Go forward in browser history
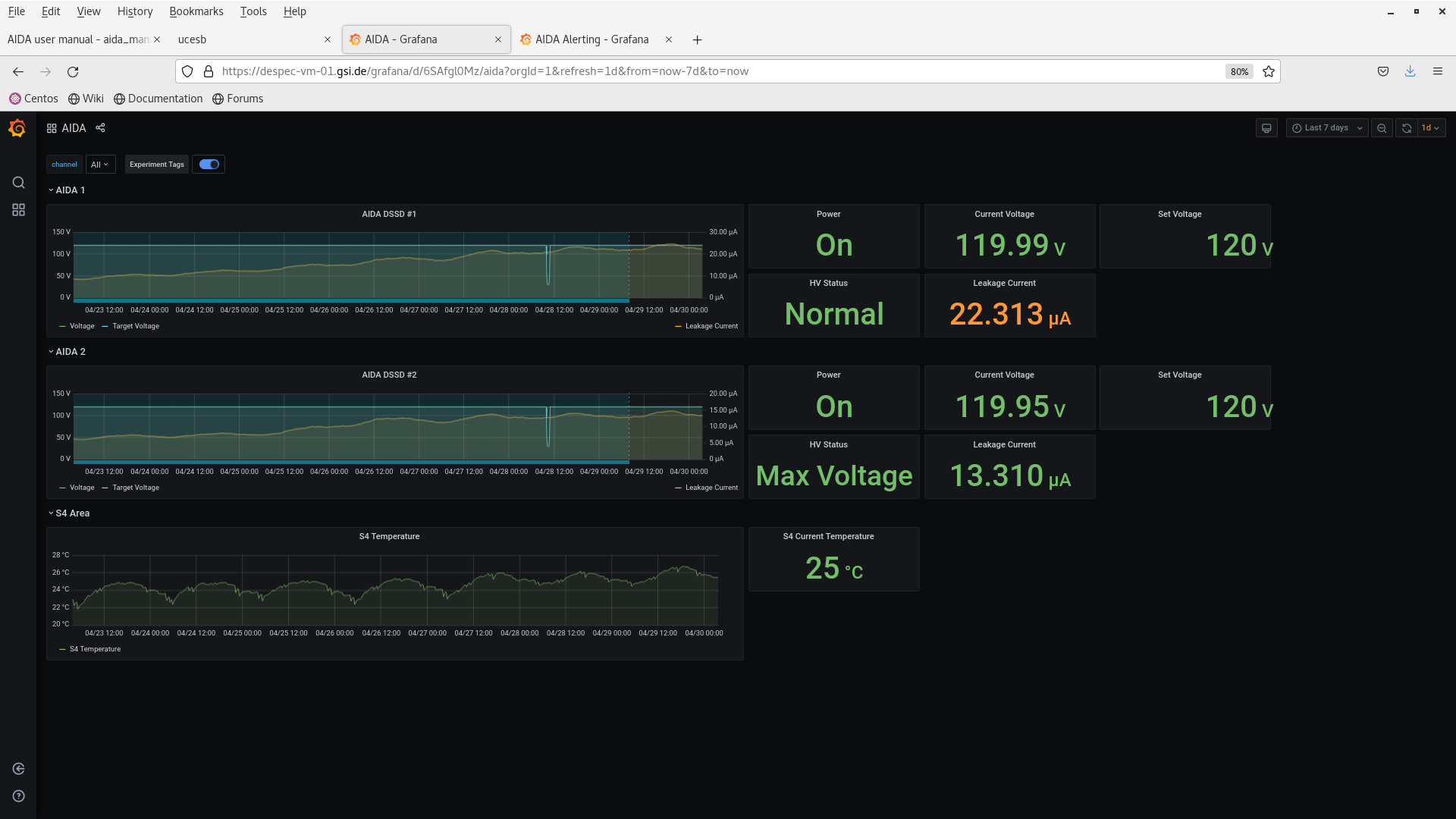The width and height of the screenshot is (1456, 819). 45,71
